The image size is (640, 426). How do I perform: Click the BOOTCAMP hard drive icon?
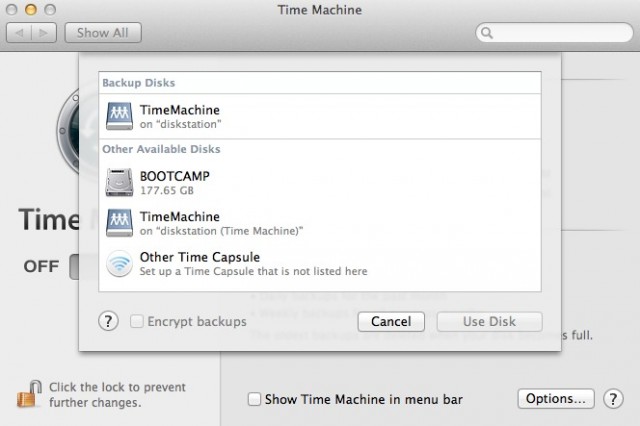119,182
